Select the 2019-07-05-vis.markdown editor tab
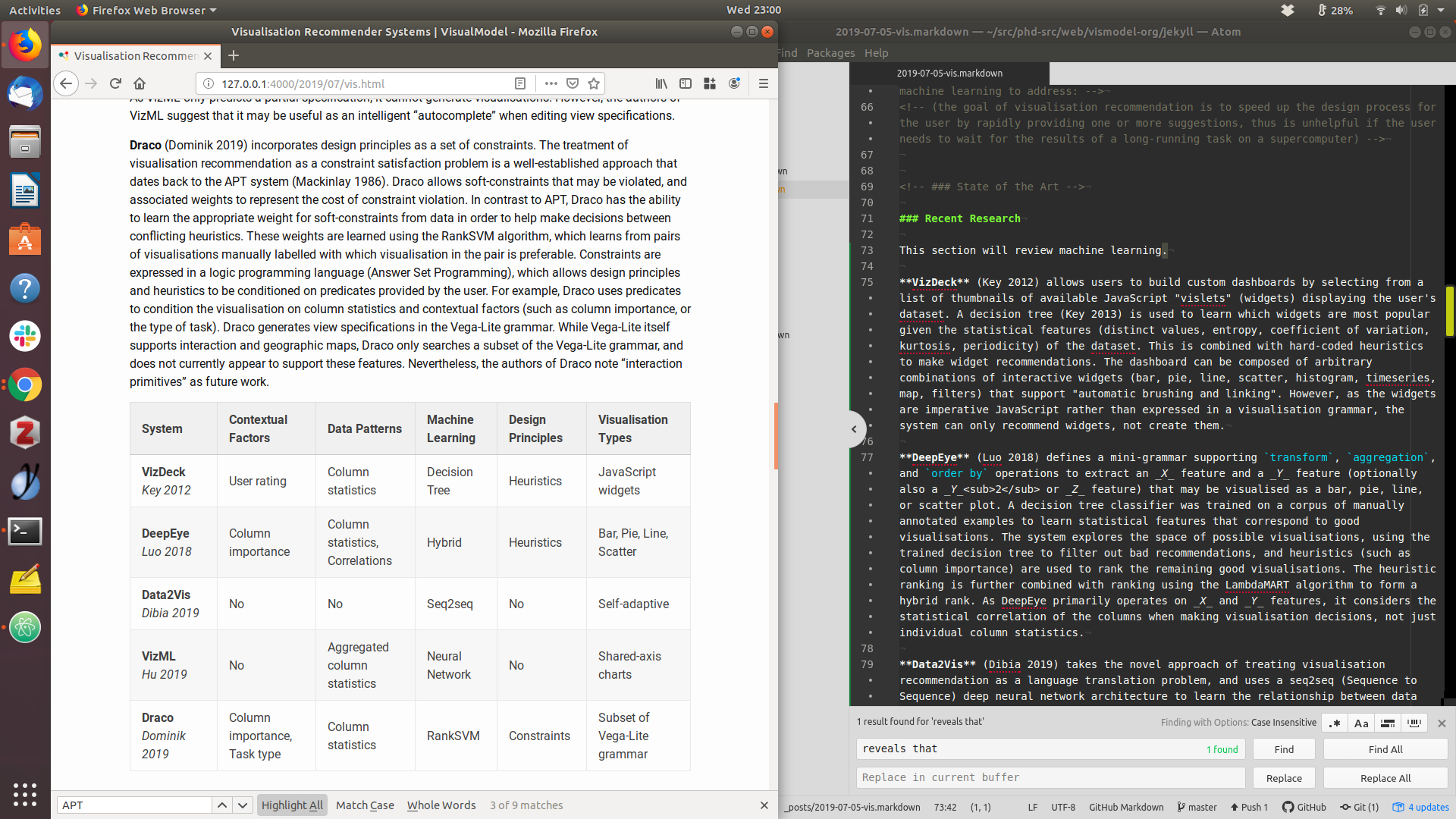 (949, 73)
